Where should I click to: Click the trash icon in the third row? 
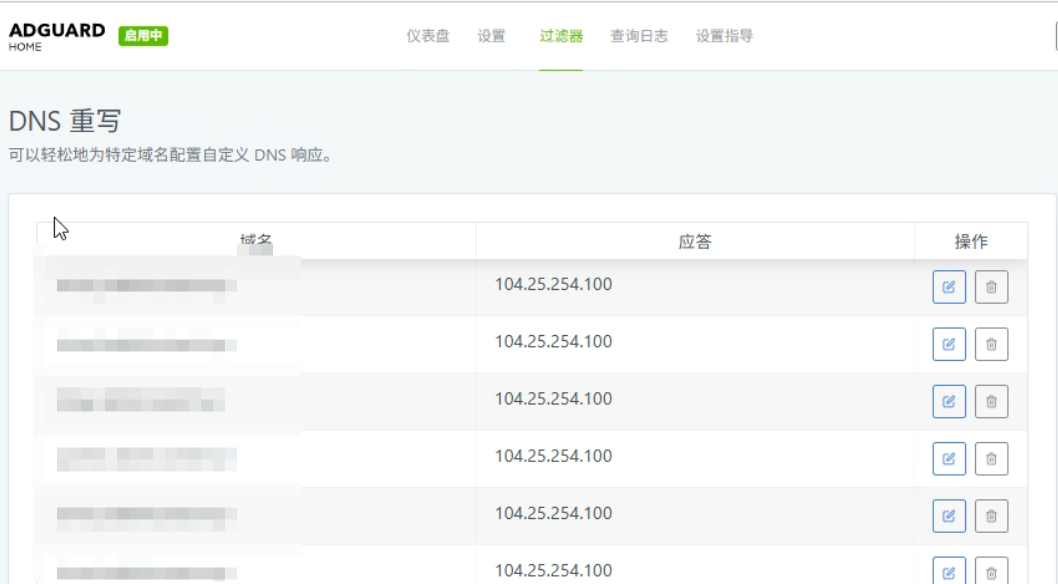pos(990,401)
